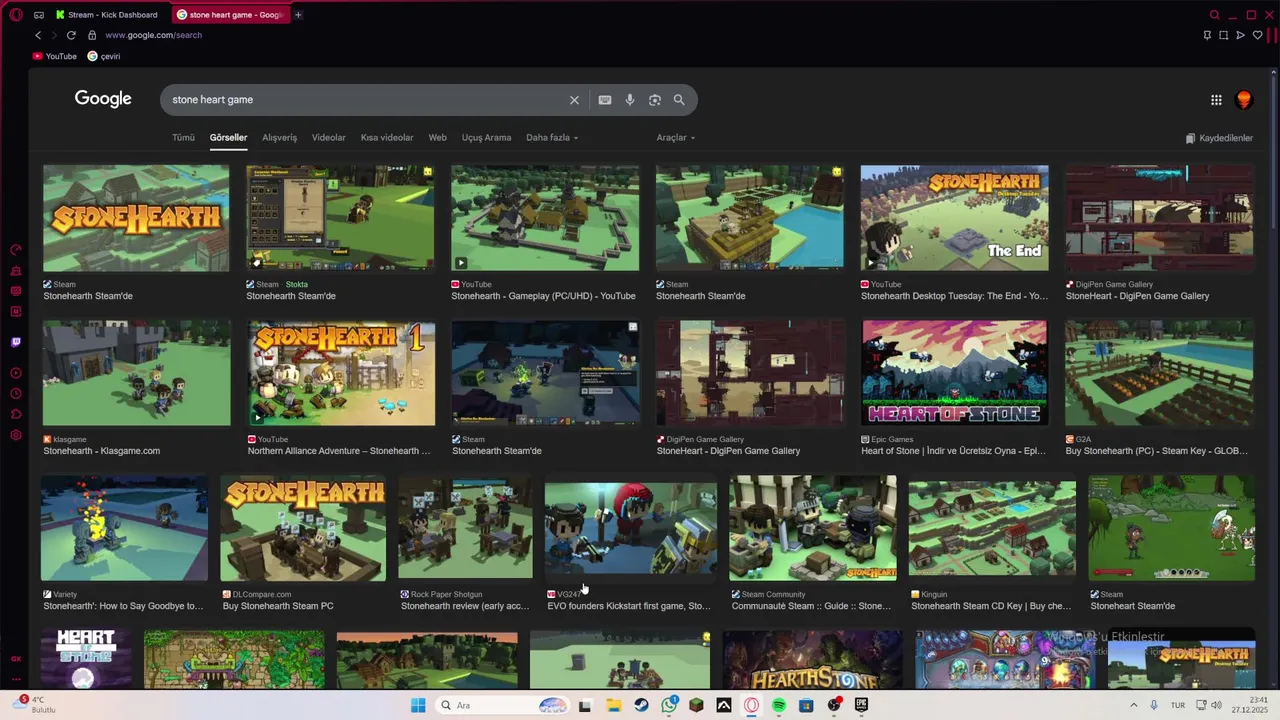The width and height of the screenshot is (1280, 720).
Task: Switch to Stream - Kick Dashboard tab
Action: click(108, 15)
